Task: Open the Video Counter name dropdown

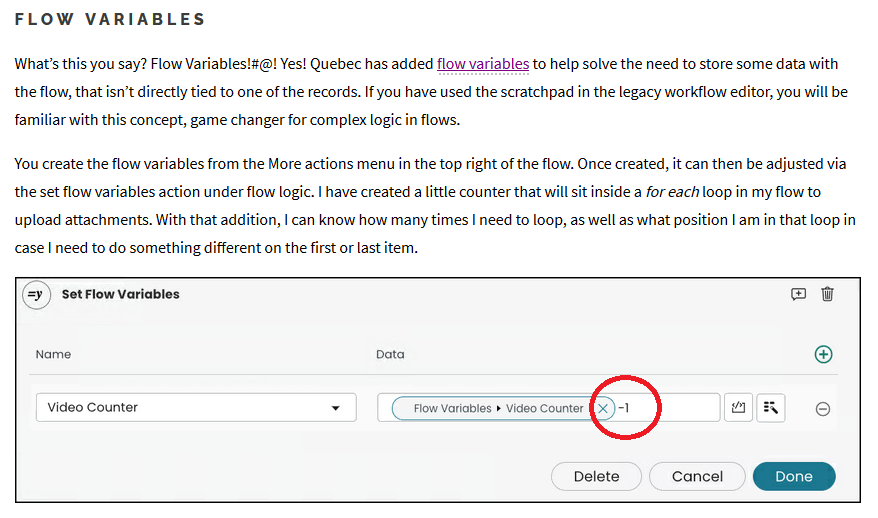Action: [x=196, y=407]
